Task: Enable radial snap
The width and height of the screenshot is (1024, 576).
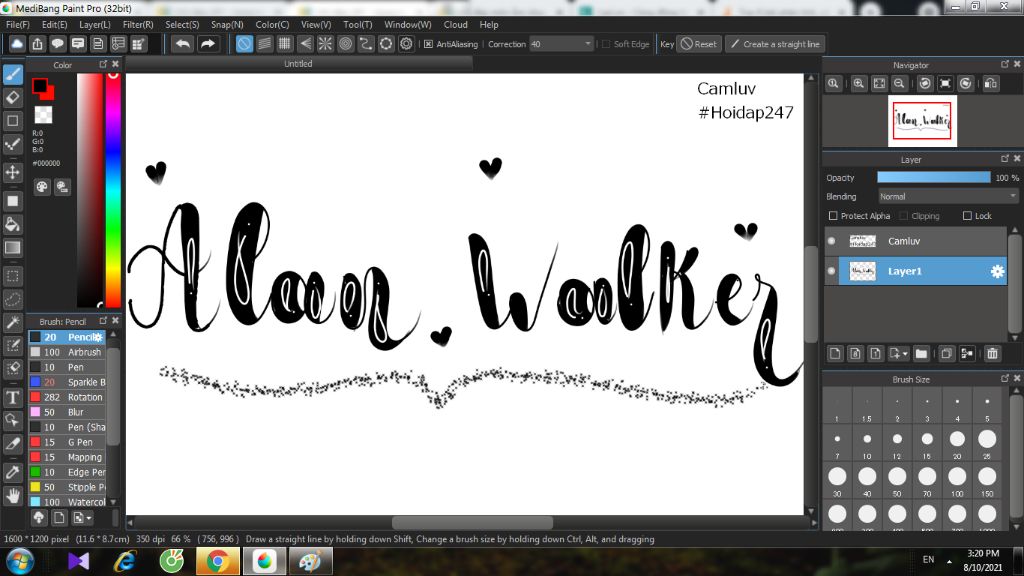Action: click(x=325, y=44)
